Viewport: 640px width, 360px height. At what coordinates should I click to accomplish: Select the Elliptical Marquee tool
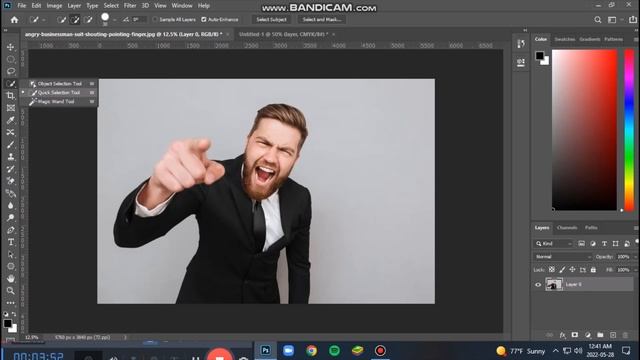[11, 60]
